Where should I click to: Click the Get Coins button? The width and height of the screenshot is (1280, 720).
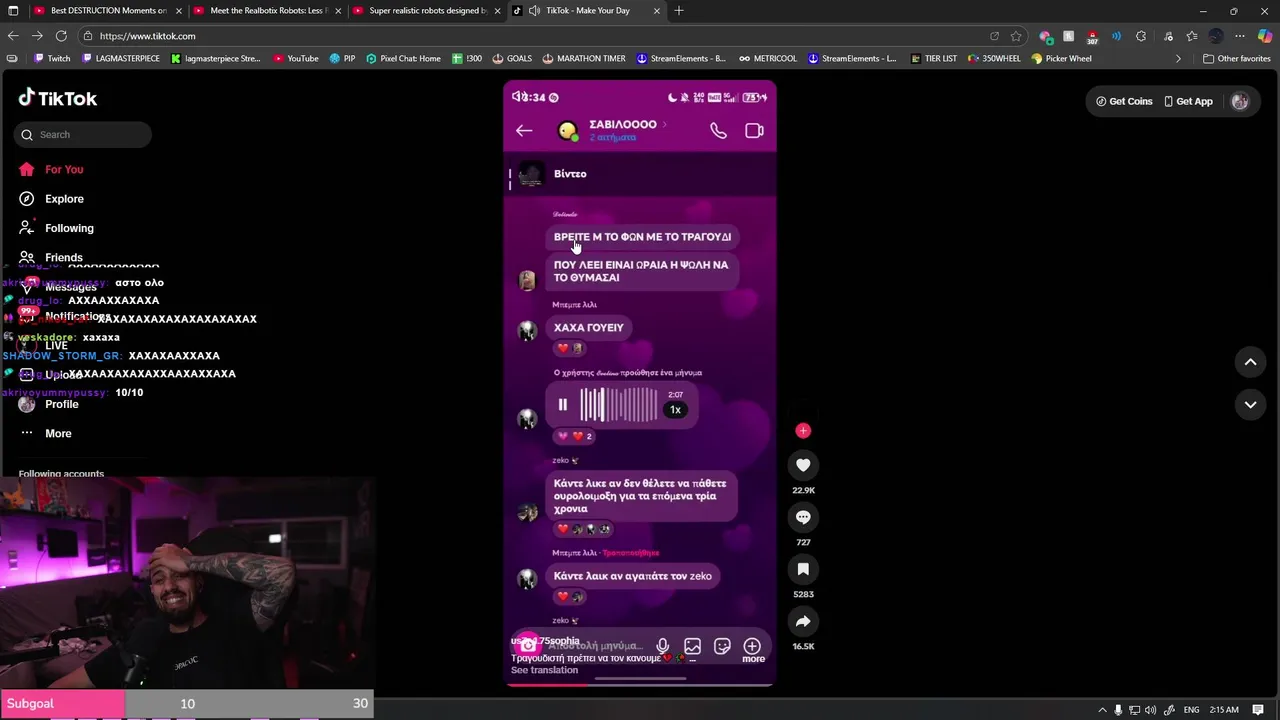(1124, 101)
